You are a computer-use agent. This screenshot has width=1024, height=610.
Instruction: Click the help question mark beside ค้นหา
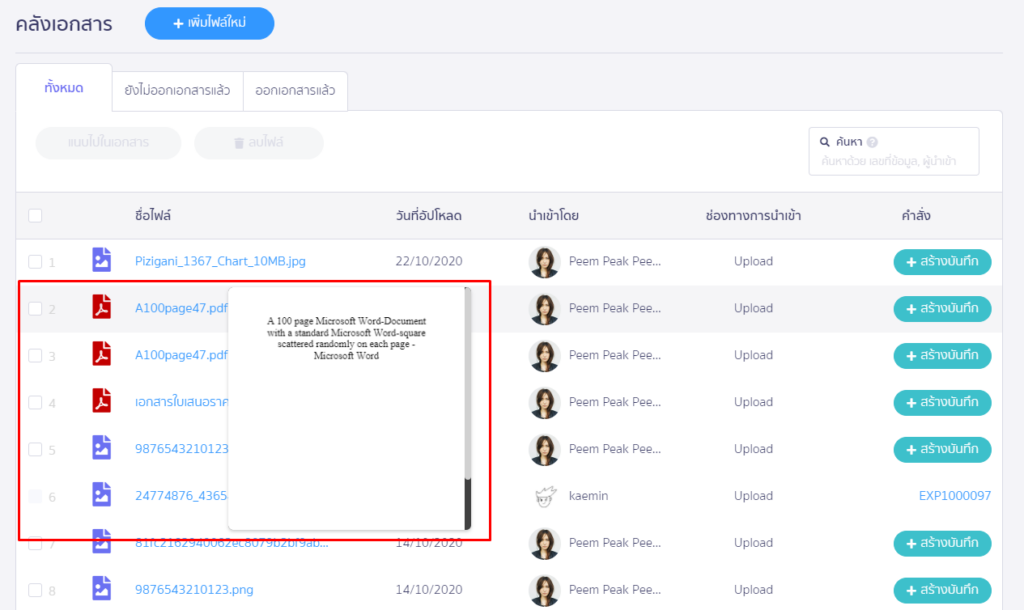click(x=872, y=142)
